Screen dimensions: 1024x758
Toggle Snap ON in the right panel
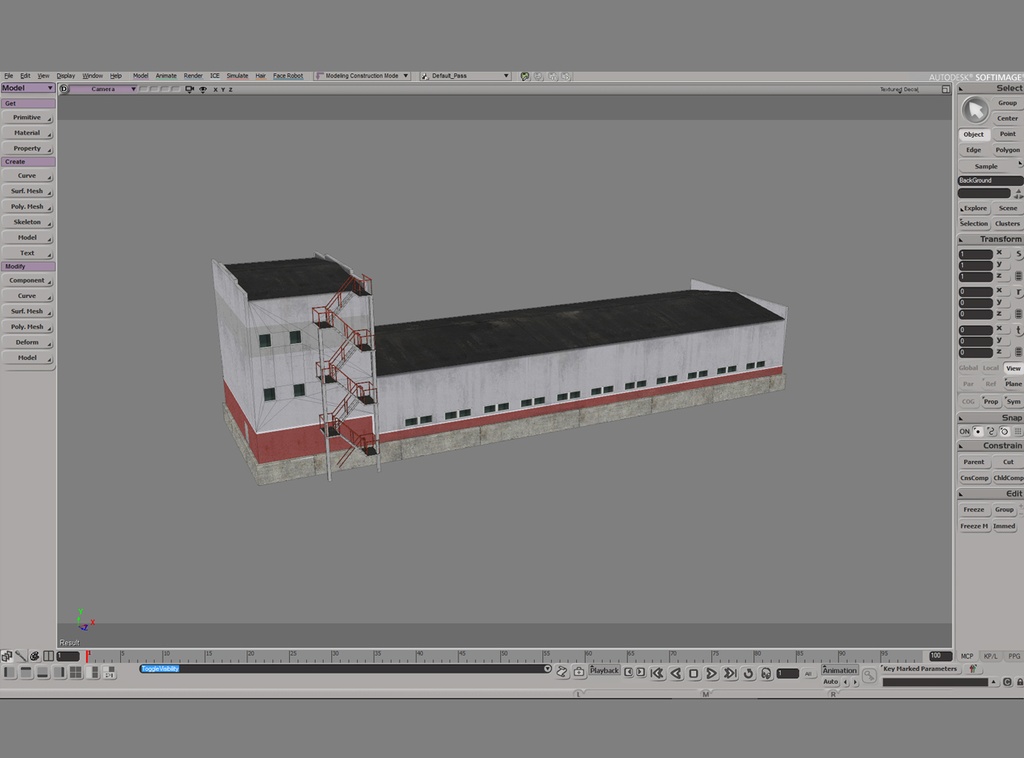[966, 431]
